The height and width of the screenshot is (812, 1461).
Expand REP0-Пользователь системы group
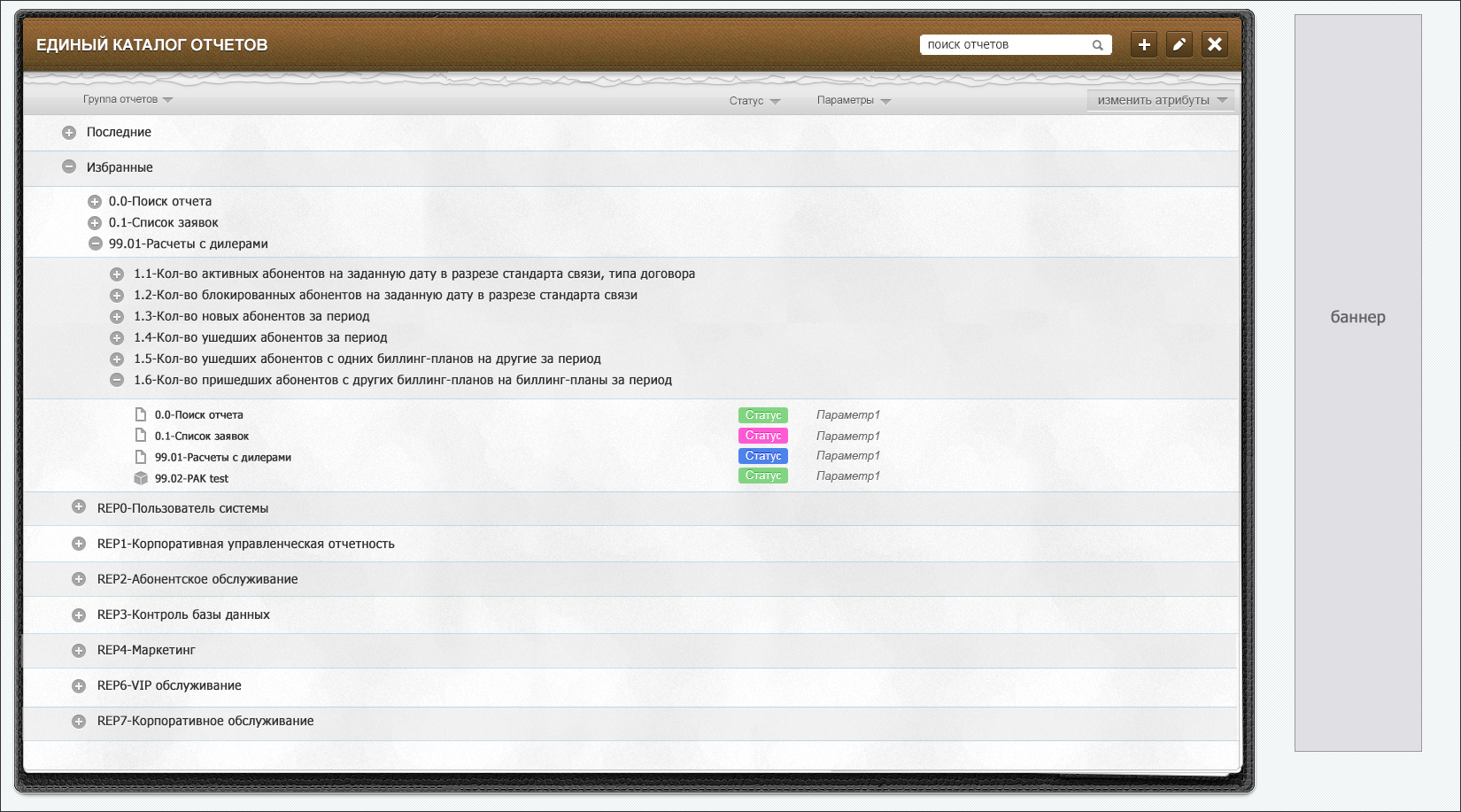click(79, 507)
